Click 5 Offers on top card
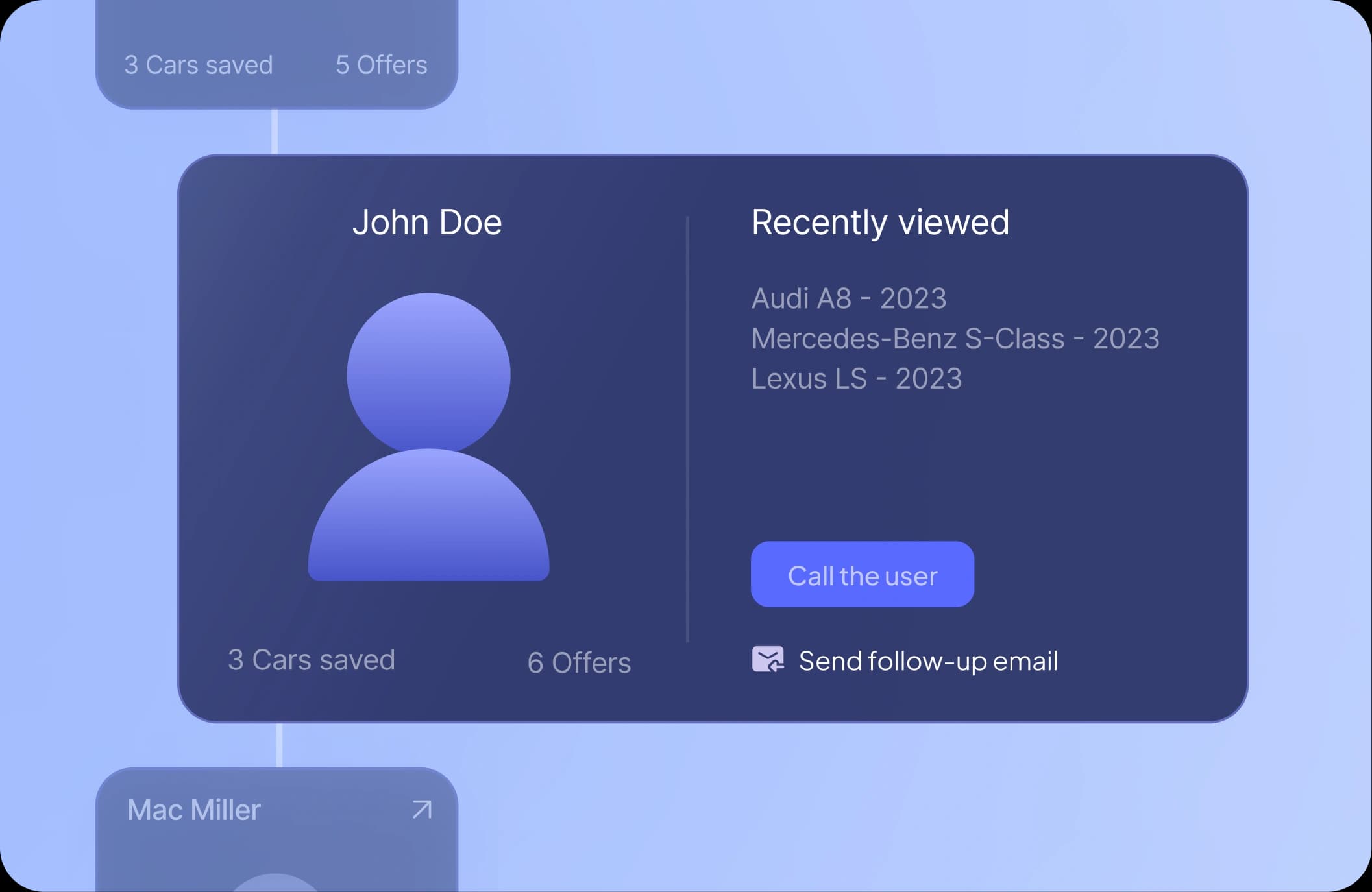This screenshot has width=1372, height=892. click(x=381, y=65)
